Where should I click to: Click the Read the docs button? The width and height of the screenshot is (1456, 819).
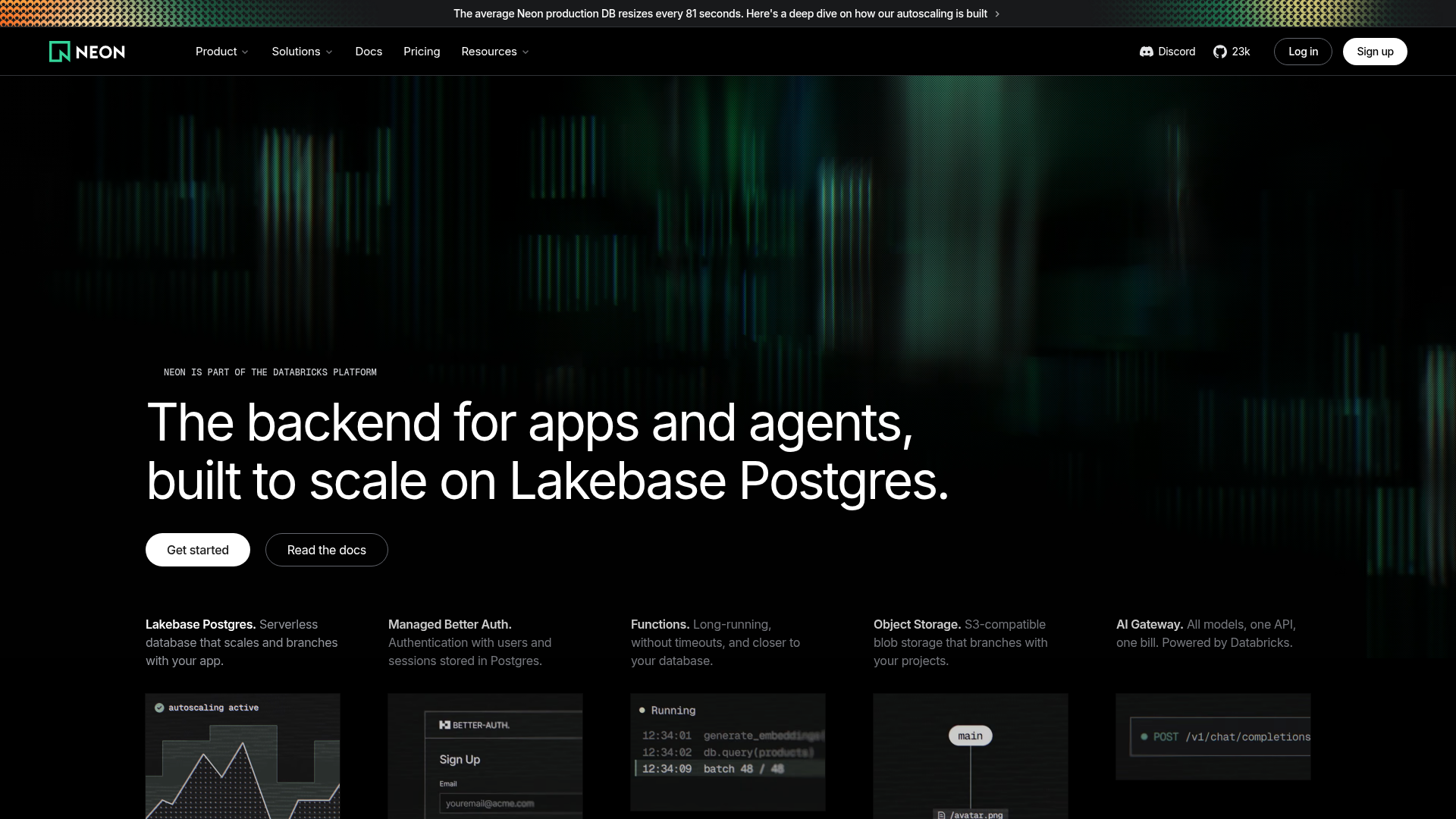(x=327, y=550)
